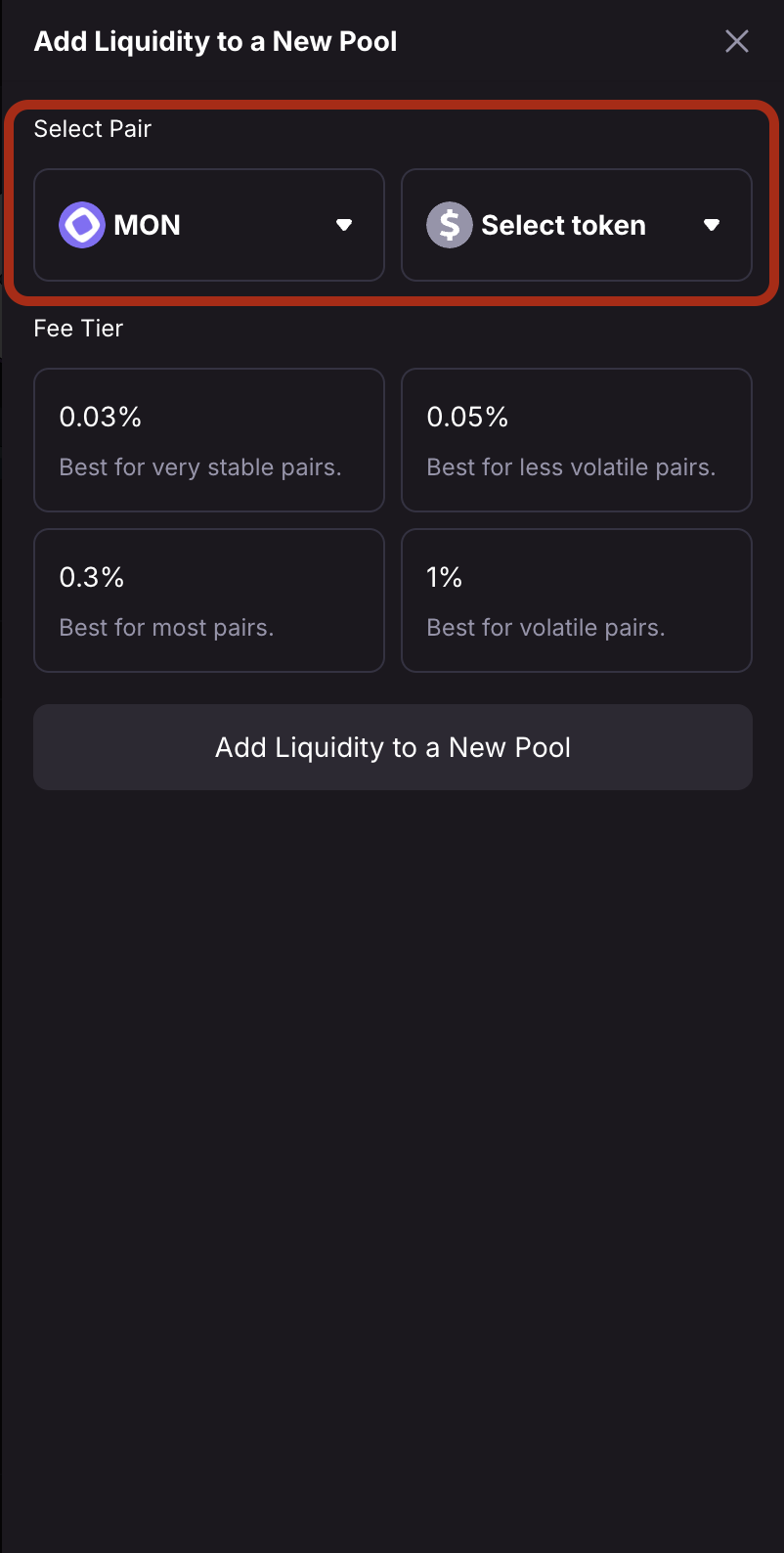
Task: Click "Best for volatile pairs" description
Action: (545, 628)
